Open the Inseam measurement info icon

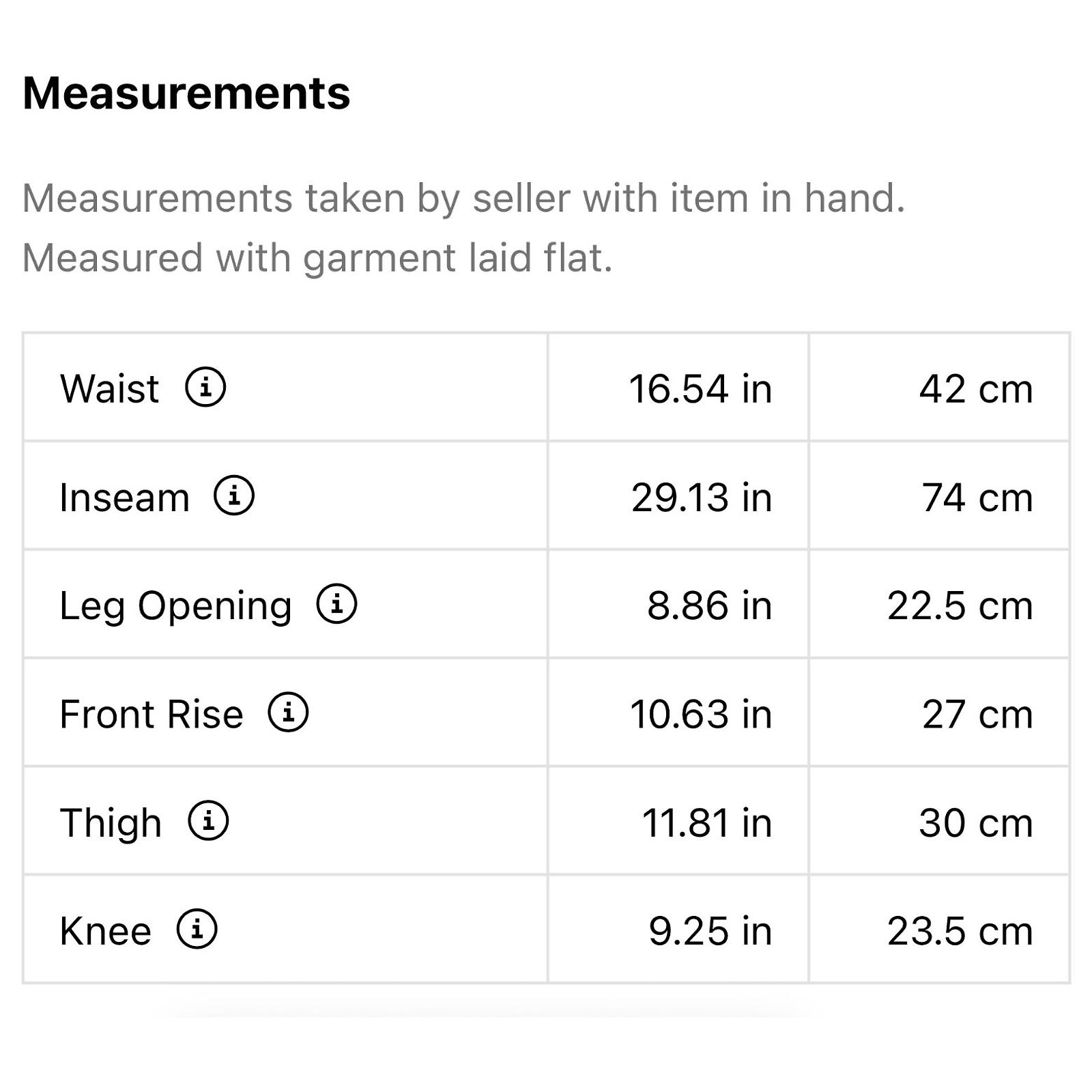point(234,495)
